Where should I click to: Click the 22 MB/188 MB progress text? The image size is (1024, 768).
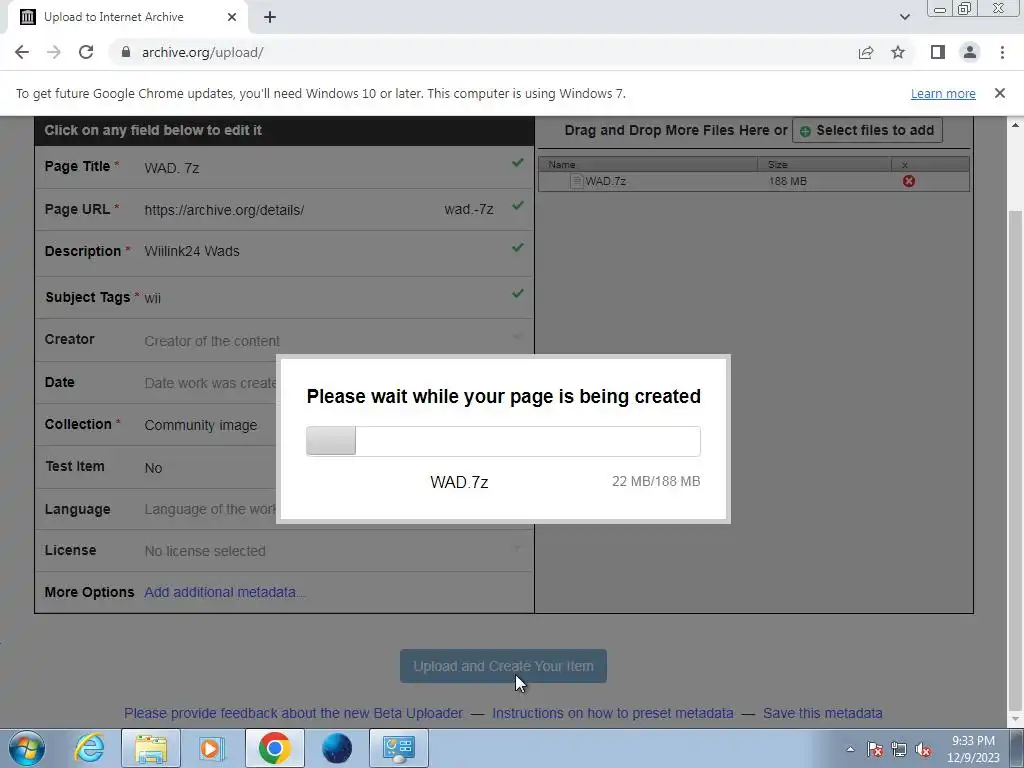tap(656, 481)
